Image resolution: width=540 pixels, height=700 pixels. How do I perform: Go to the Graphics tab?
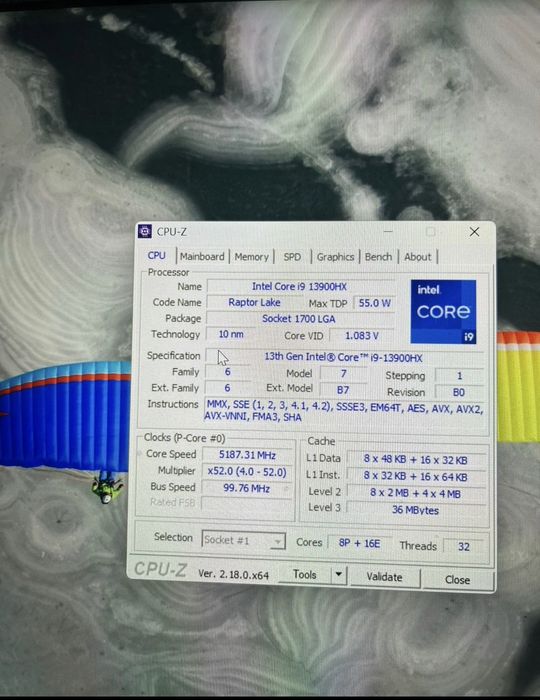point(335,257)
